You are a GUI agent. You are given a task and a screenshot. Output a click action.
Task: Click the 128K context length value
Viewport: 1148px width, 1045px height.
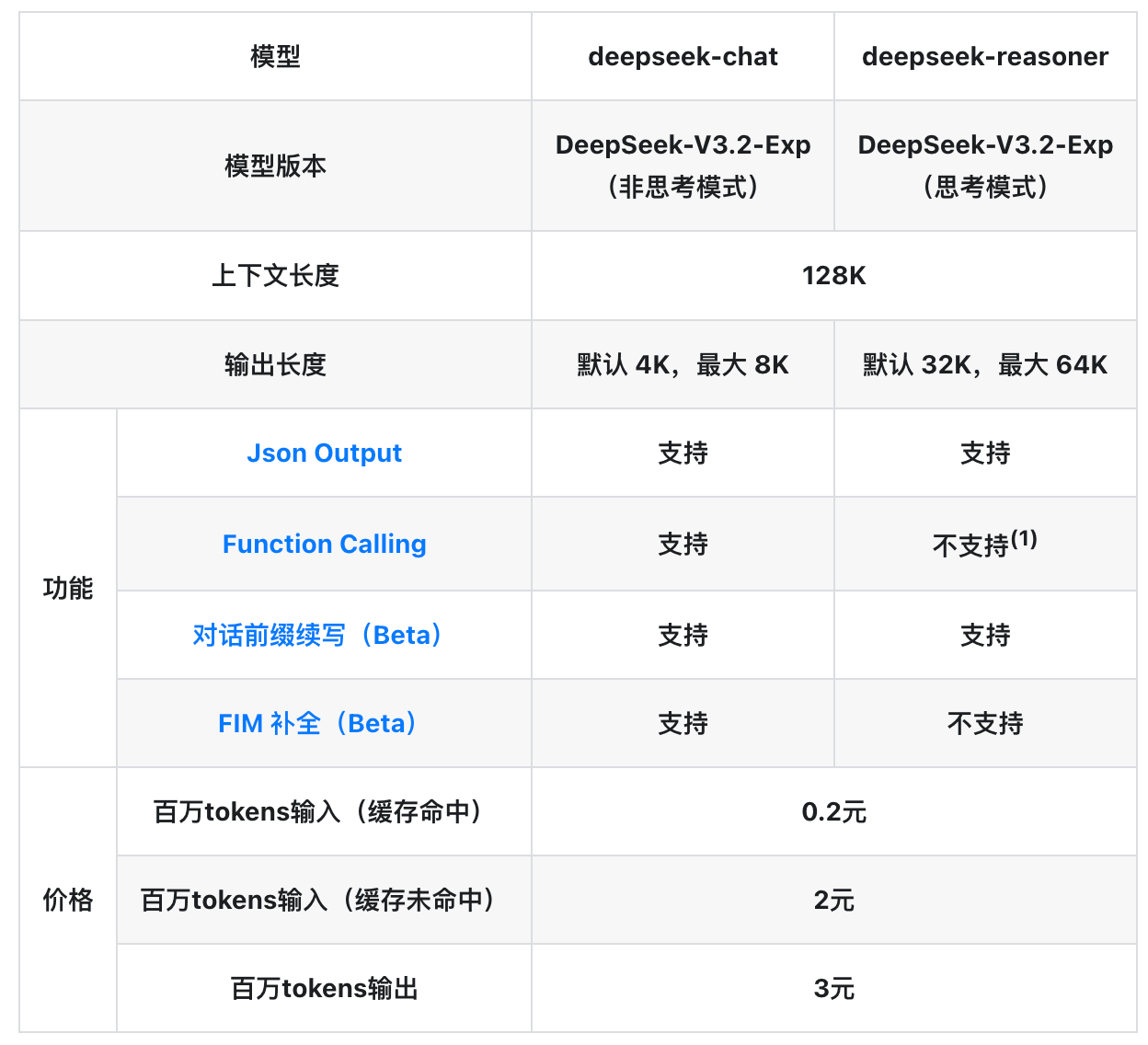coord(834,275)
